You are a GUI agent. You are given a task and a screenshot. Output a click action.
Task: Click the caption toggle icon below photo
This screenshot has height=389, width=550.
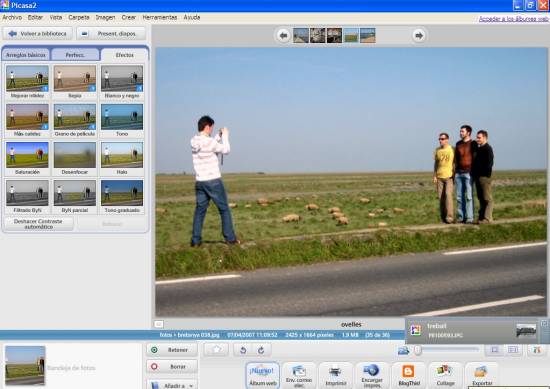pyautogui.click(x=159, y=324)
